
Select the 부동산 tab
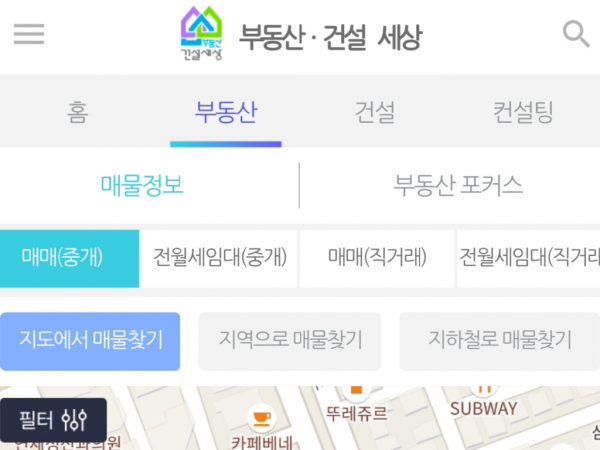pos(226,112)
